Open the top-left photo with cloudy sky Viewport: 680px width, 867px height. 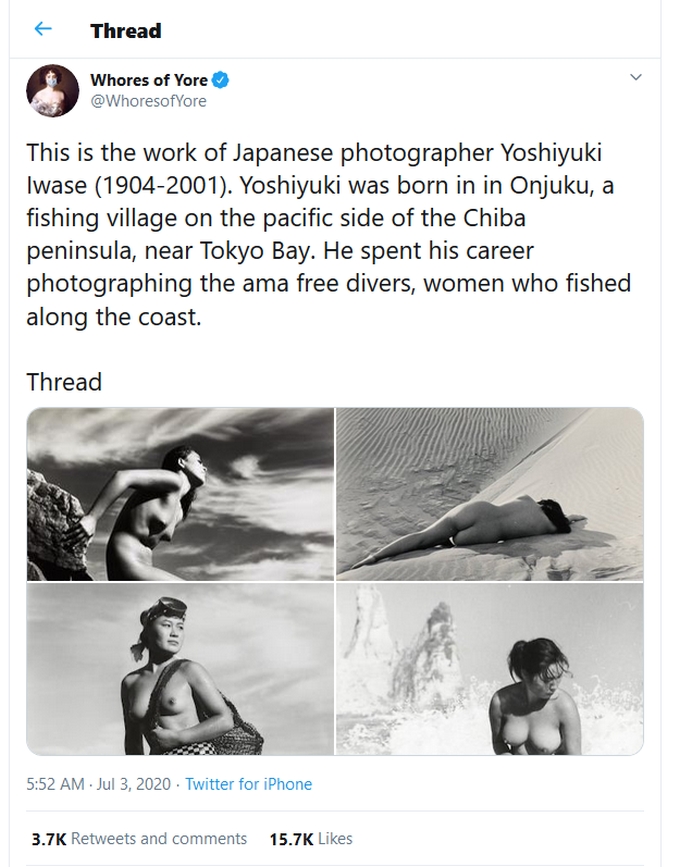[180, 493]
